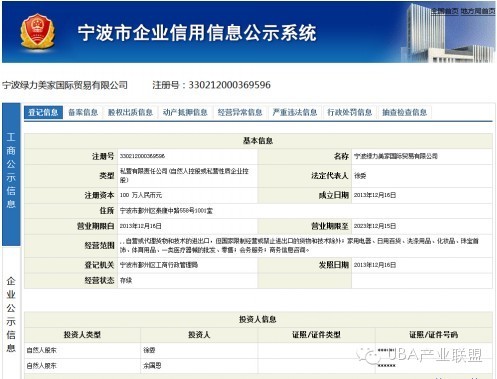Click the company name heading 宁波绿力美家国际贸易有限公司
Screen dimensions: 497x379
[65, 85]
